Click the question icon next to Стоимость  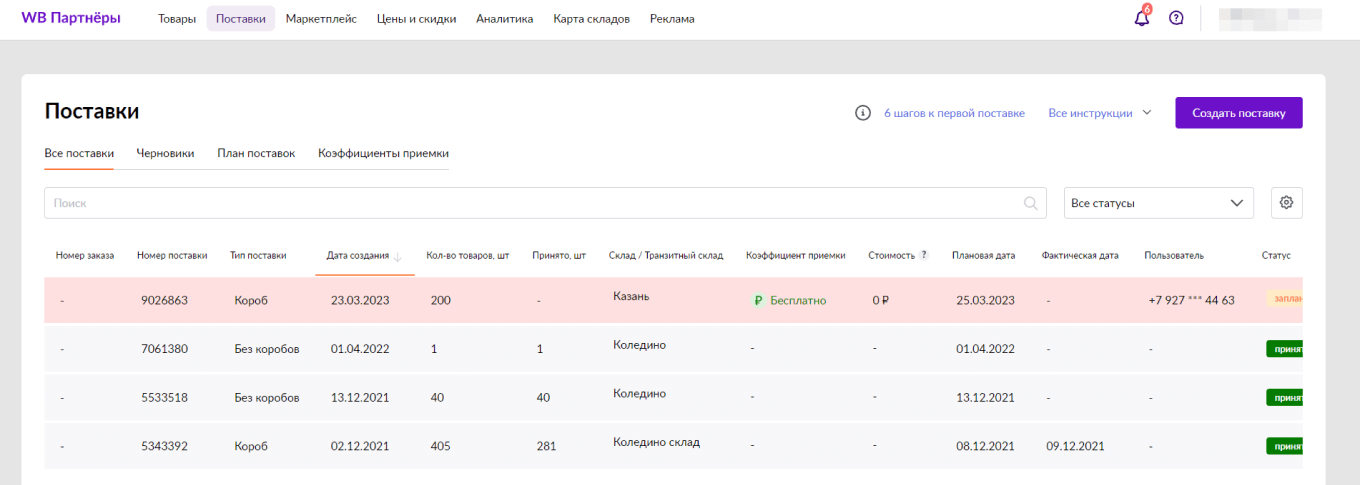[924, 255]
